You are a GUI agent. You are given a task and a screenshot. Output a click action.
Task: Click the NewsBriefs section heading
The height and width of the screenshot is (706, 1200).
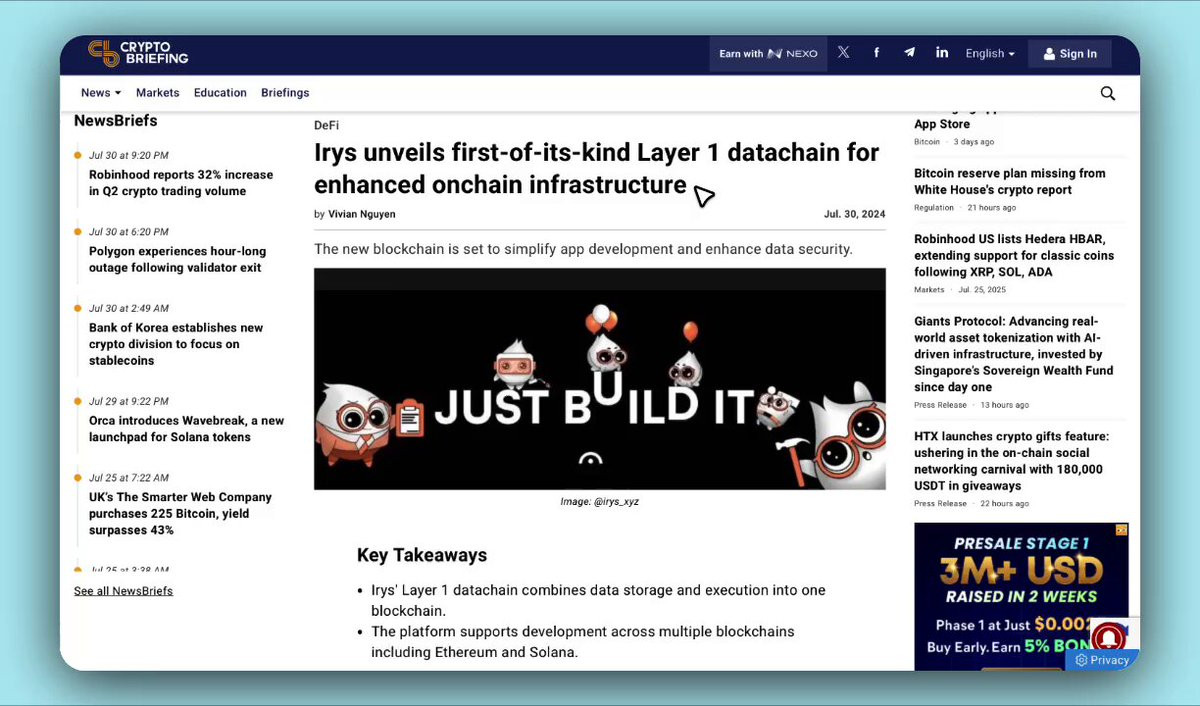[115, 121]
